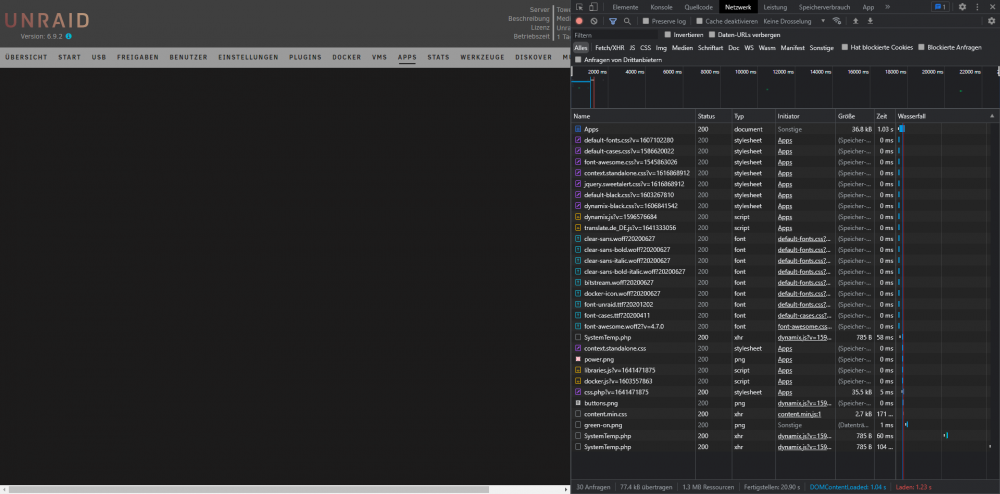Open the Keine Drosselung throttling dropdown

[794, 21]
